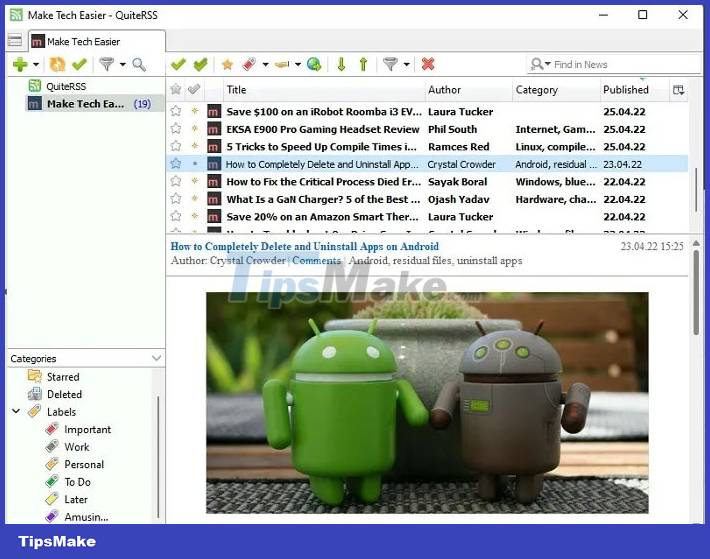Click Mark news read single checkmark icon
710x559 pixels.
pos(178,65)
